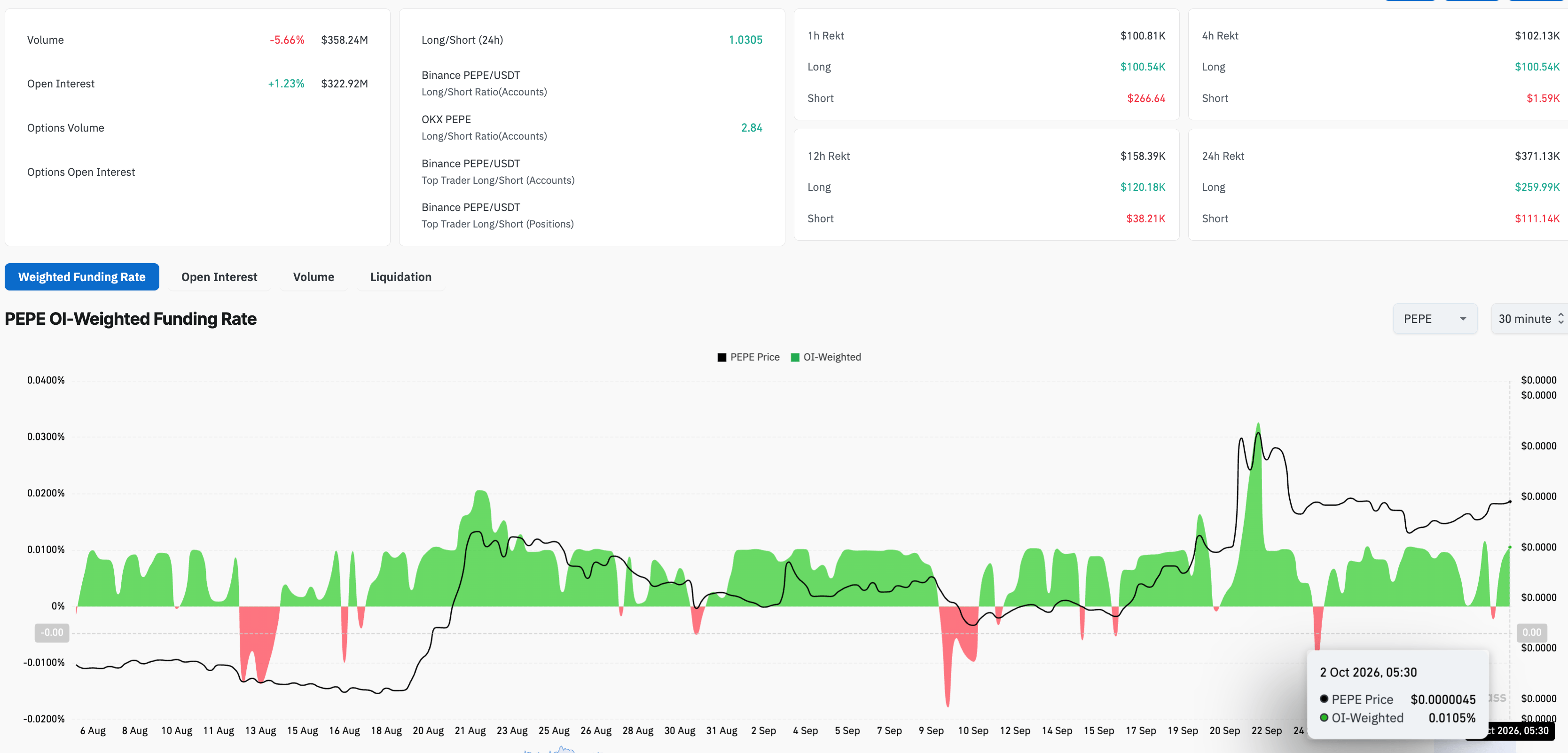
Task: Click the 24h Rekt Short value $111.14K
Action: click(x=1537, y=219)
